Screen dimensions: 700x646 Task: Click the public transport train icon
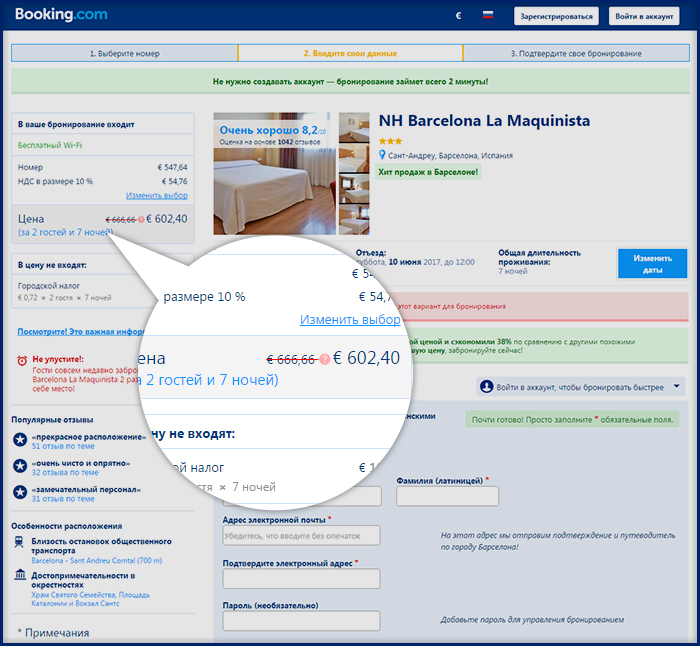(19, 542)
